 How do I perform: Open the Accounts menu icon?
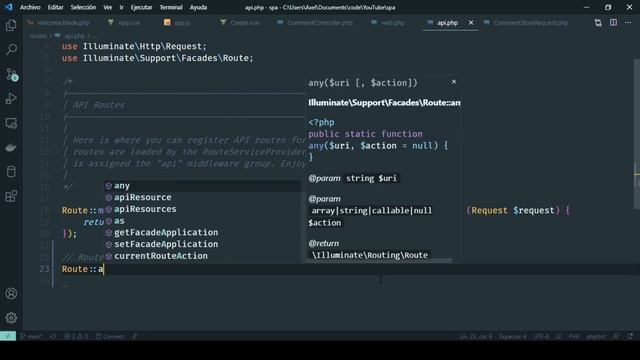(x=11, y=293)
